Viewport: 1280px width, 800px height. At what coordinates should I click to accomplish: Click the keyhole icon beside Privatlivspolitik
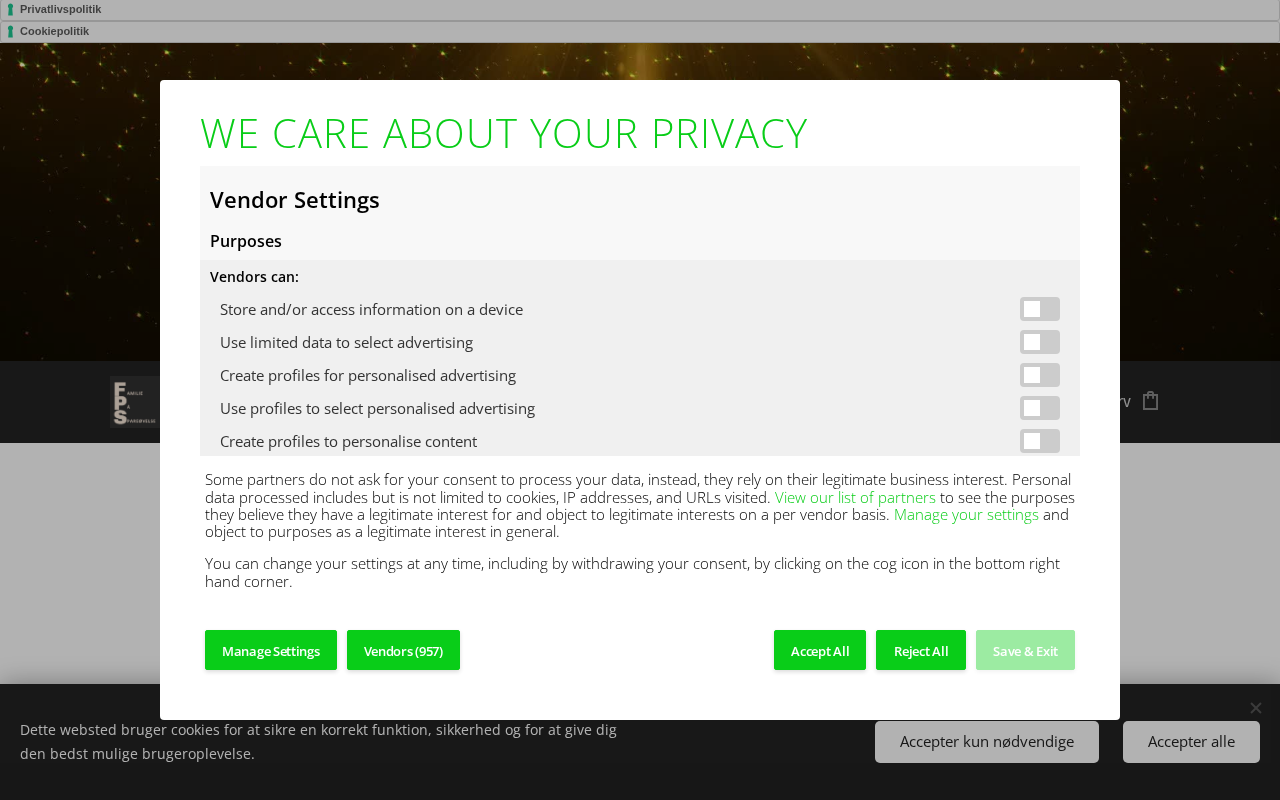point(11,10)
